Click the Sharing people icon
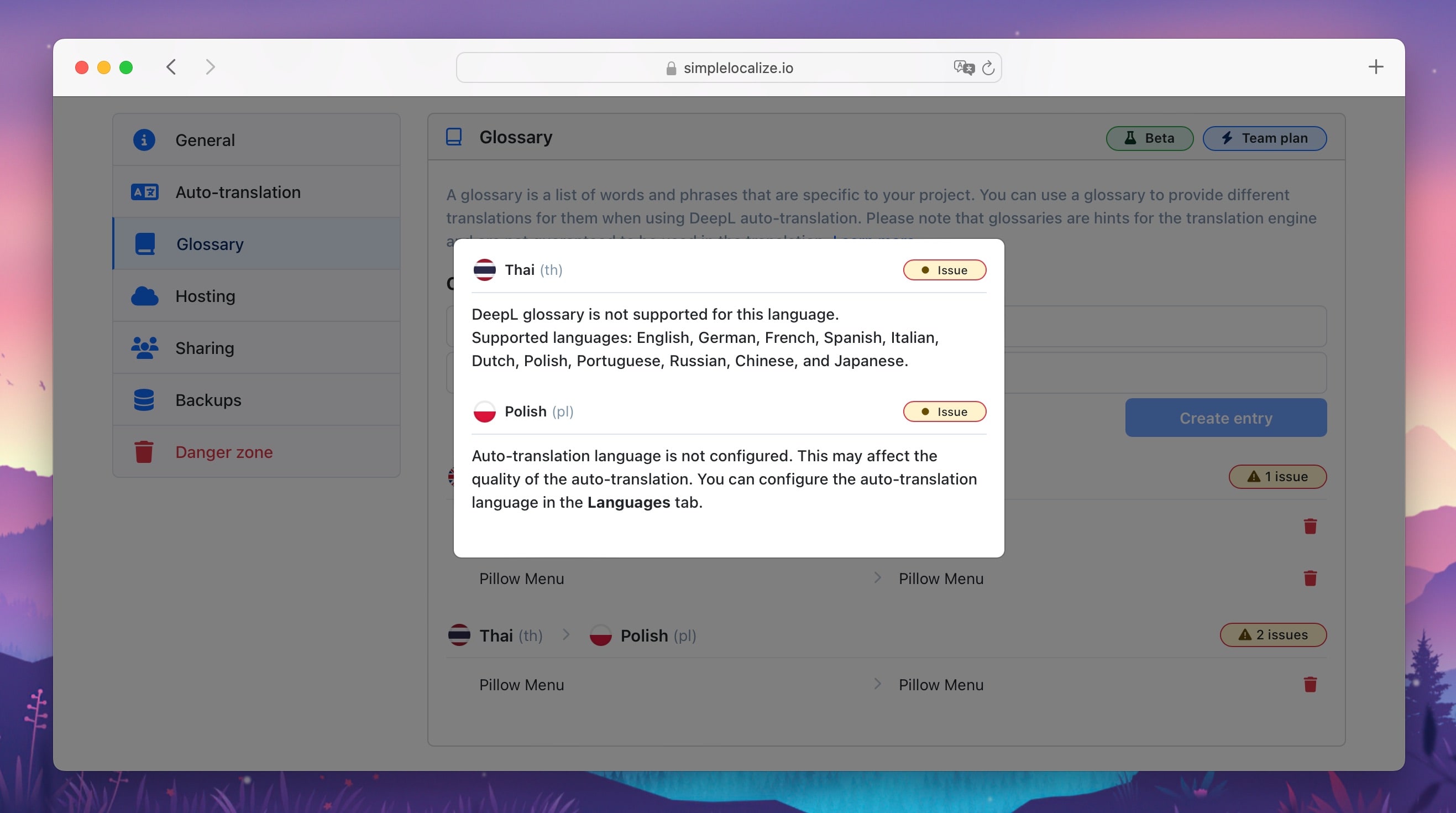Viewport: 1456px width, 813px height. [144, 348]
